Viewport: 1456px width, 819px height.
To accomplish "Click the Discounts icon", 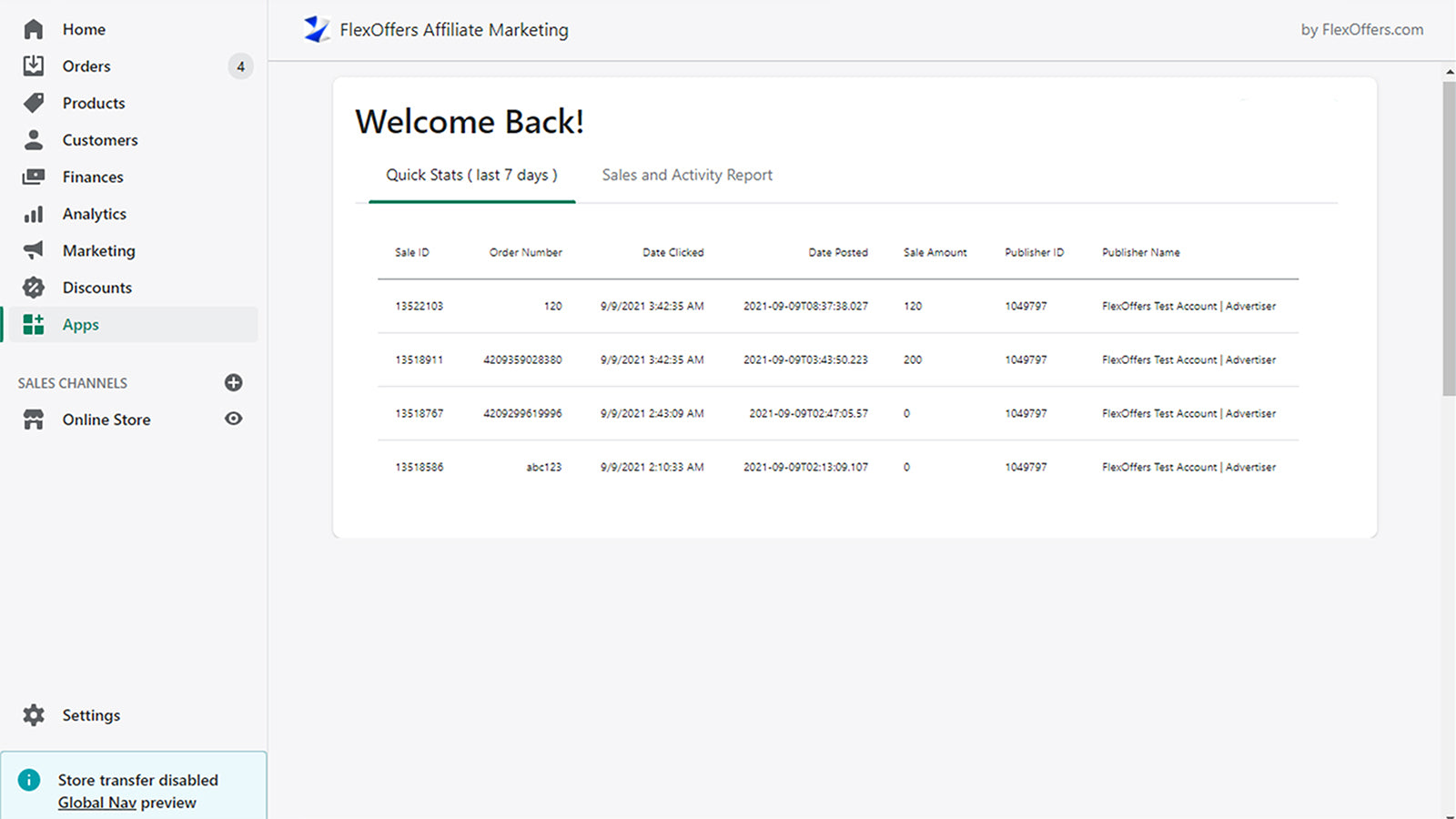I will [x=33, y=288].
